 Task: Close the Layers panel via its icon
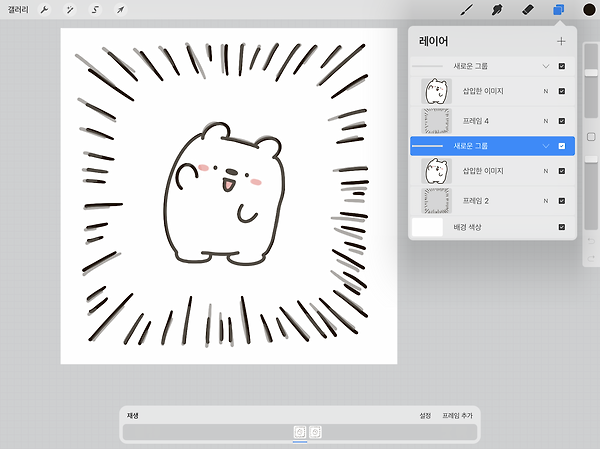pyautogui.click(x=559, y=10)
